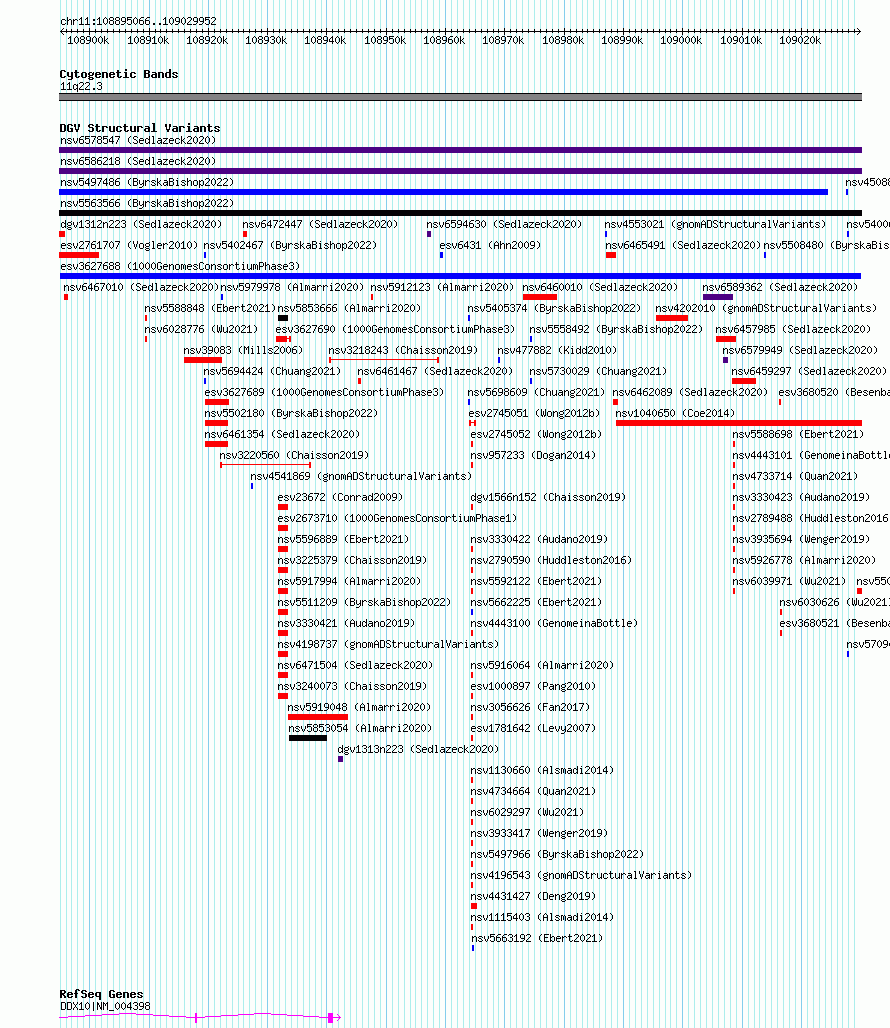The width and height of the screenshot is (890, 1028).
Task: Click nsv5853666 (Almarri2020) label
Action: [349, 308]
